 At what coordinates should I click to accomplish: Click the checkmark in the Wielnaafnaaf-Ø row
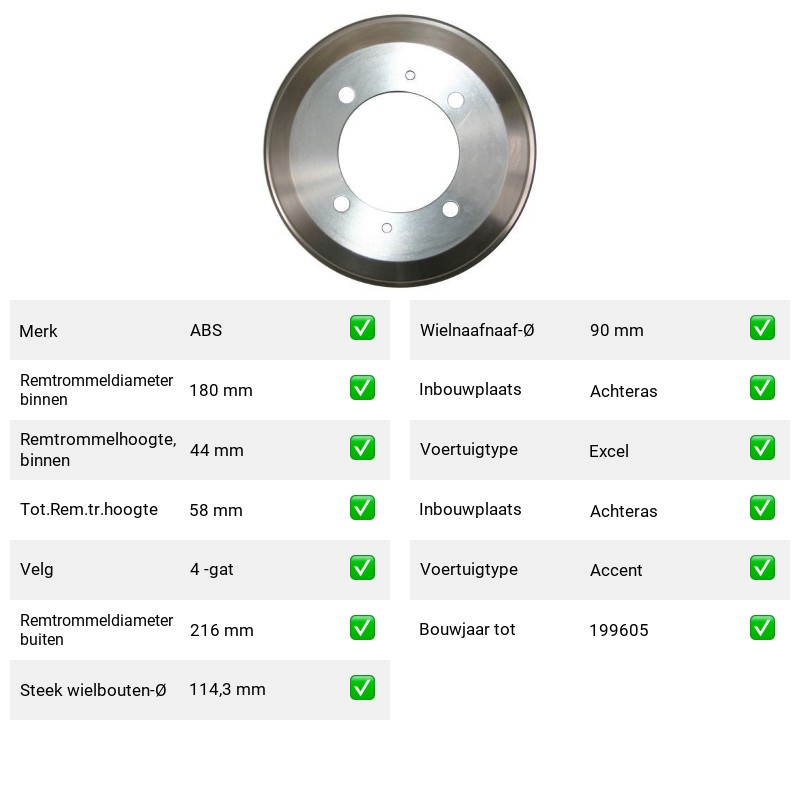(762, 328)
